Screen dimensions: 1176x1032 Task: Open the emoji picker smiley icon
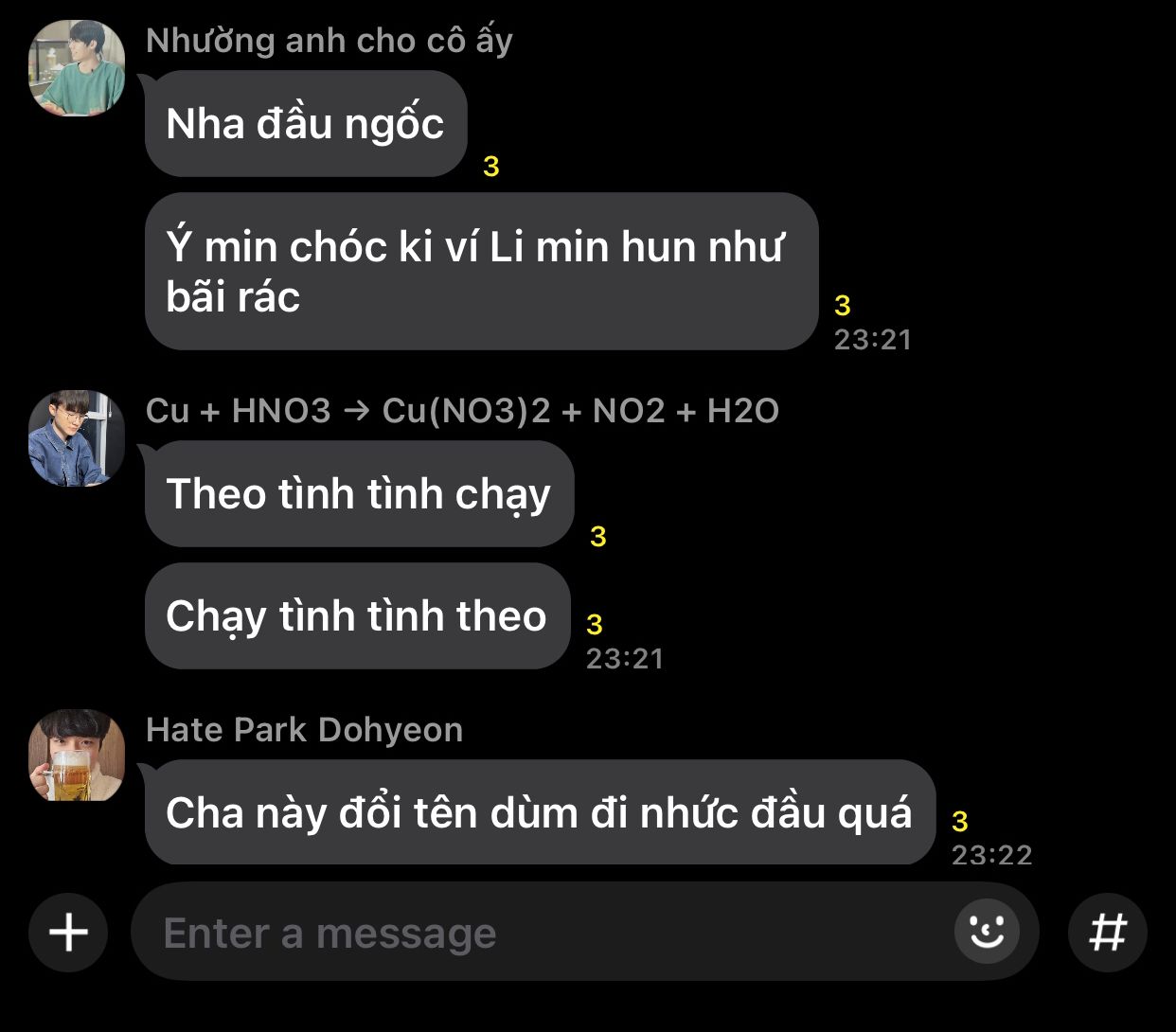987,933
